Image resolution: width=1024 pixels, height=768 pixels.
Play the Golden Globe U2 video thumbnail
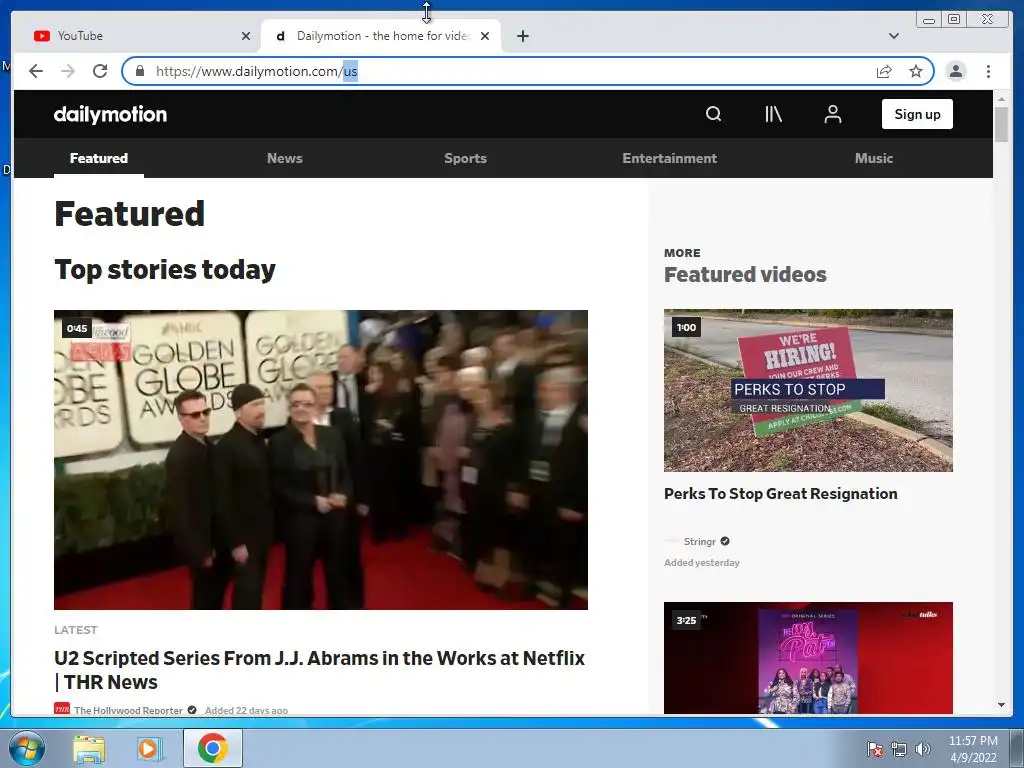click(321, 460)
